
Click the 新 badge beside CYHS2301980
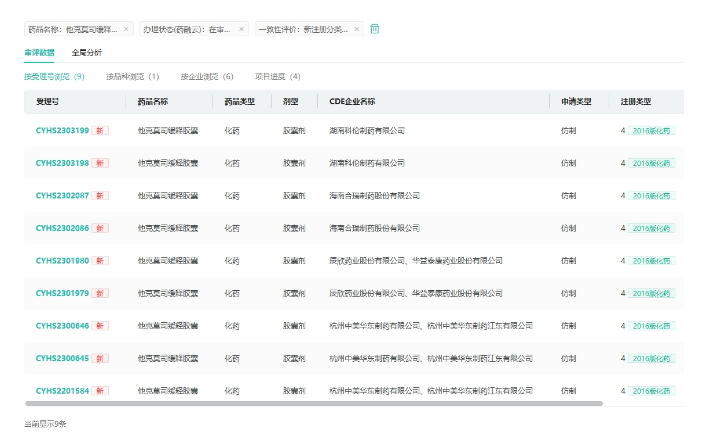pos(101,261)
